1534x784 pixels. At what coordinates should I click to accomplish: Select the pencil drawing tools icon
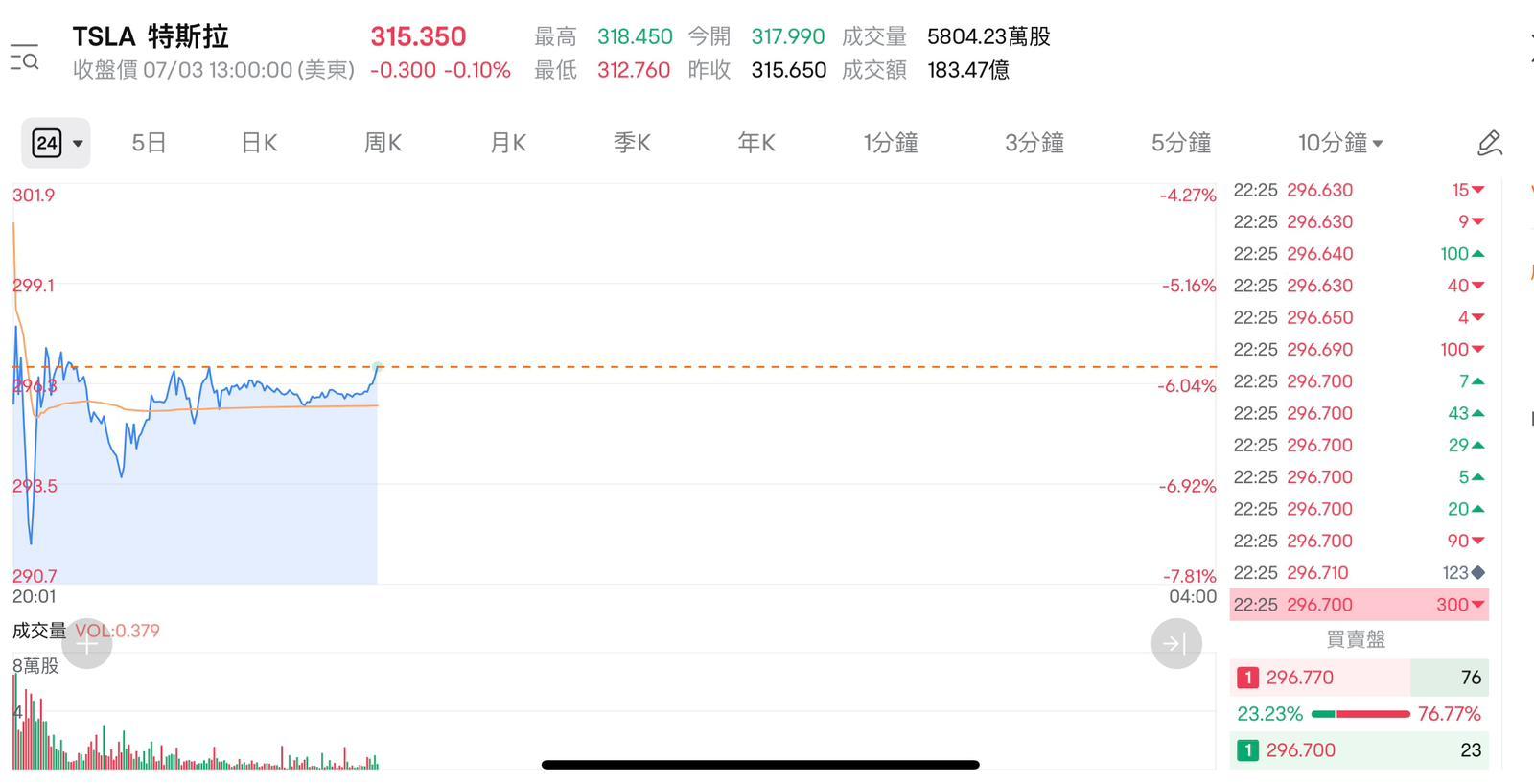pyautogui.click(x=1488, y=142)
